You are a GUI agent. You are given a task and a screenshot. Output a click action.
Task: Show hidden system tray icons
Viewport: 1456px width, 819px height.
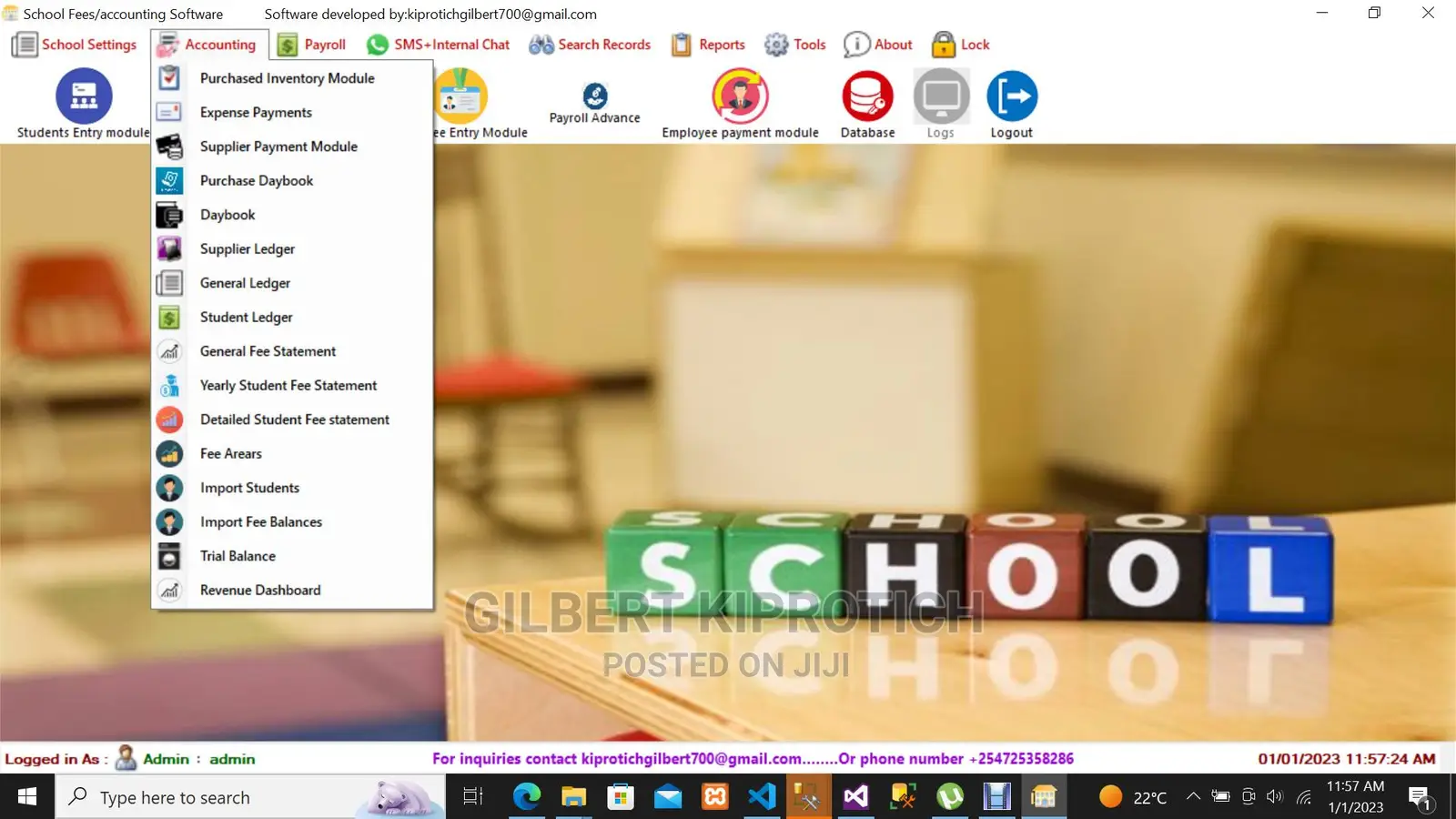point(1193,796)
